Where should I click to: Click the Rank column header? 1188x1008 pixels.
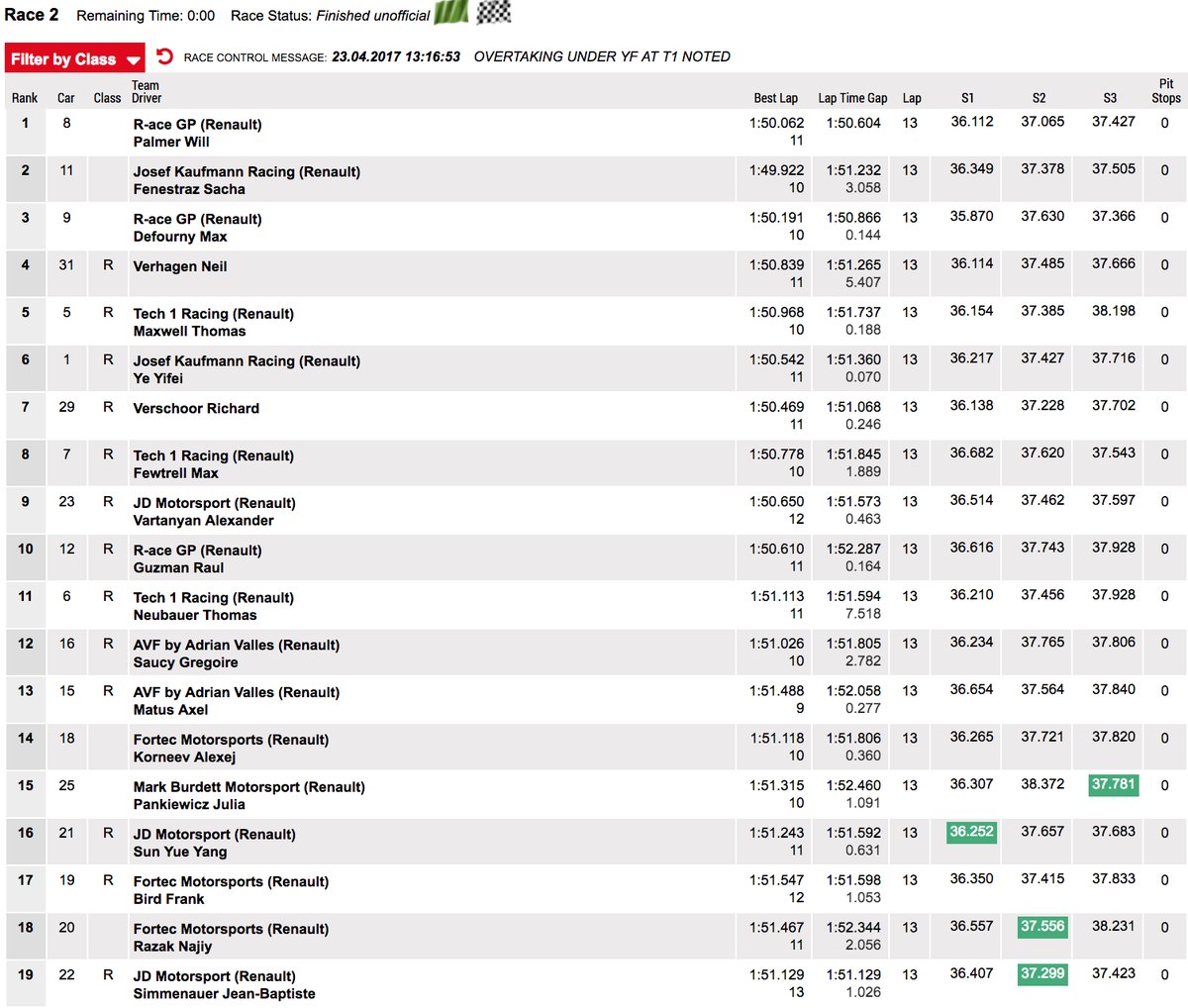click(x=25, y=98)
